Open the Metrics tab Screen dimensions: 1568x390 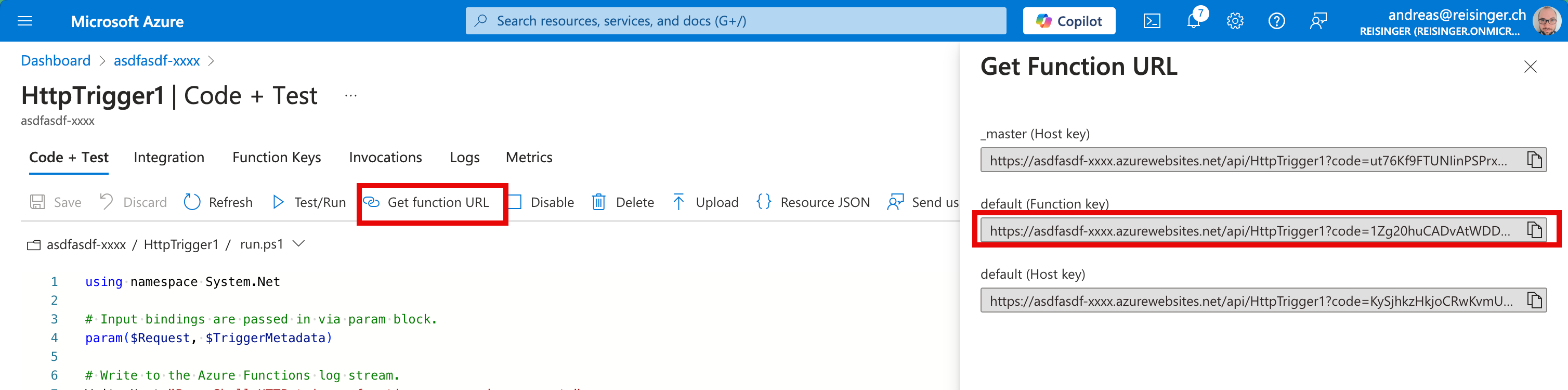tap(529, 158)
